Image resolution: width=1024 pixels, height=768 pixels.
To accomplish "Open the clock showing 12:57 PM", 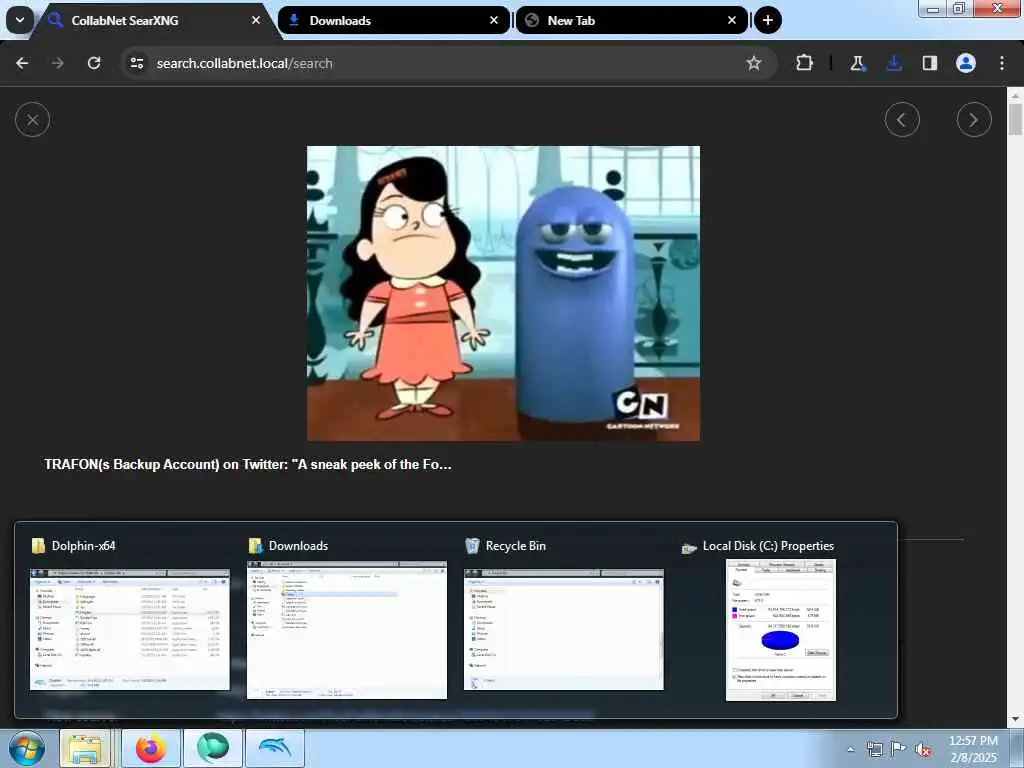I will 973,749.
